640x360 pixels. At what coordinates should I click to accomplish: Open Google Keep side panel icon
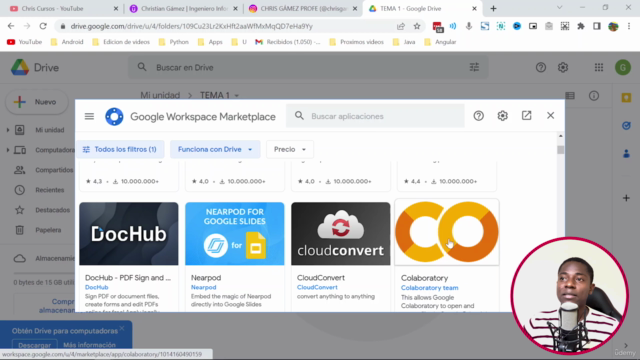626,98
